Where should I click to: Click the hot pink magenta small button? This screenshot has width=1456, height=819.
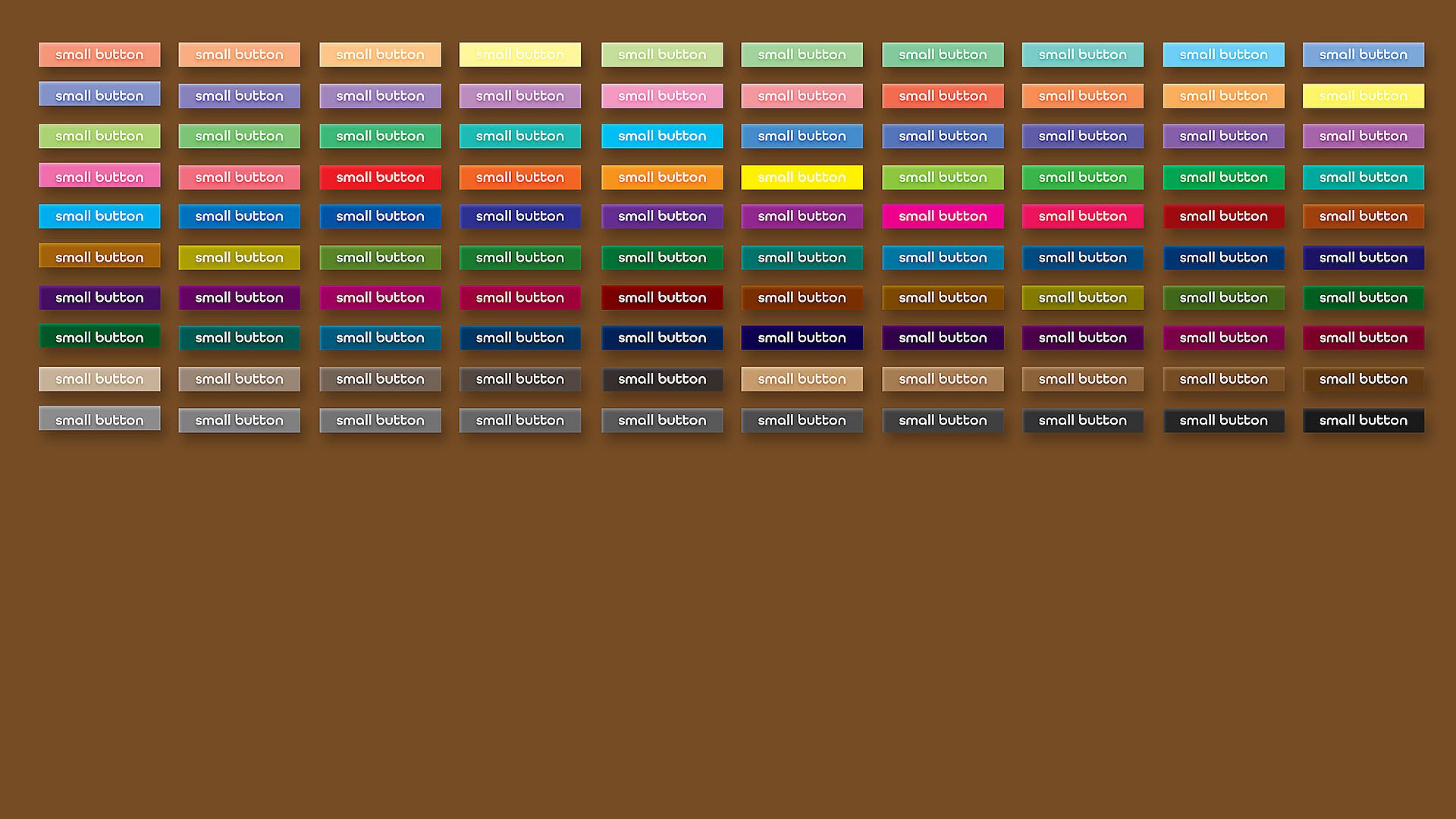click(943, 216)
